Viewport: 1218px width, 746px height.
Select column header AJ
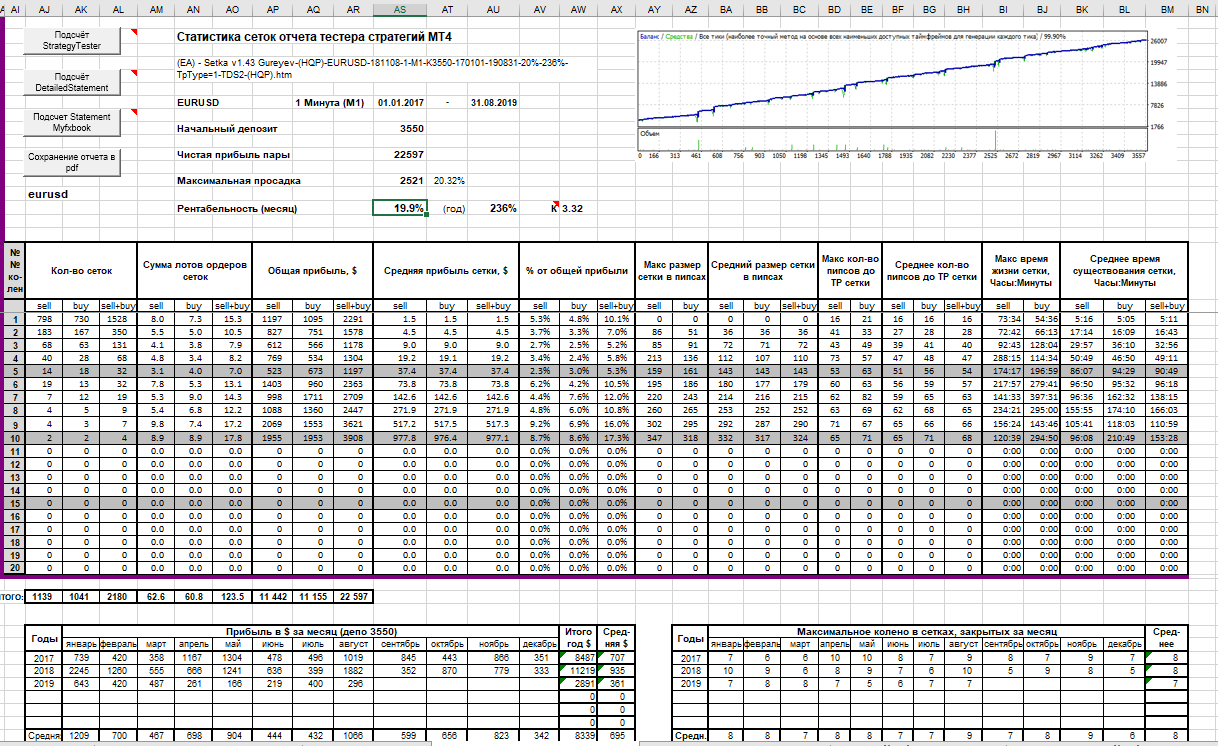pyautogui.click(x=43, y=8)
